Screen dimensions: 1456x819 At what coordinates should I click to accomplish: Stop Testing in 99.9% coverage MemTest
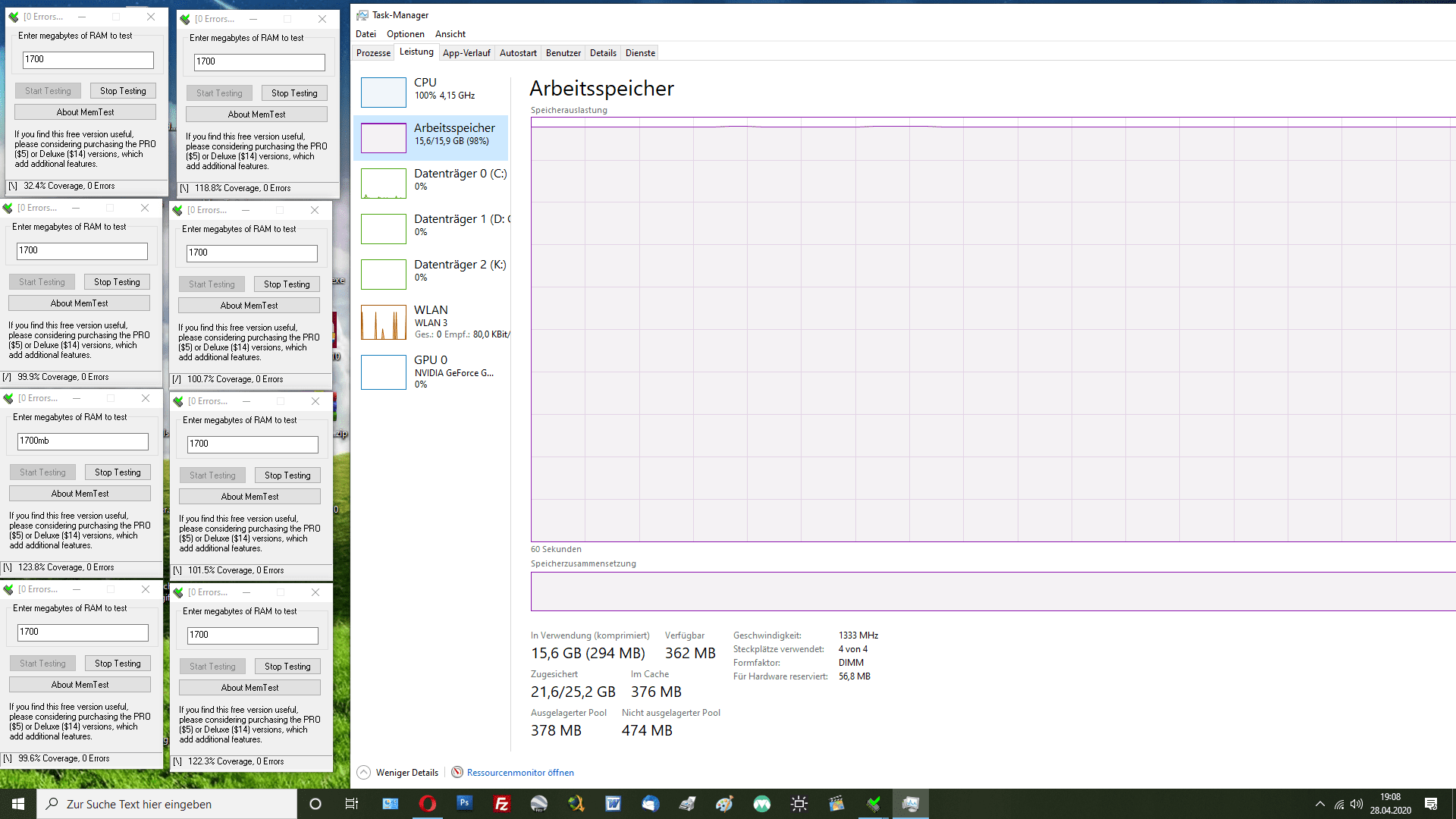click(117, 282)
